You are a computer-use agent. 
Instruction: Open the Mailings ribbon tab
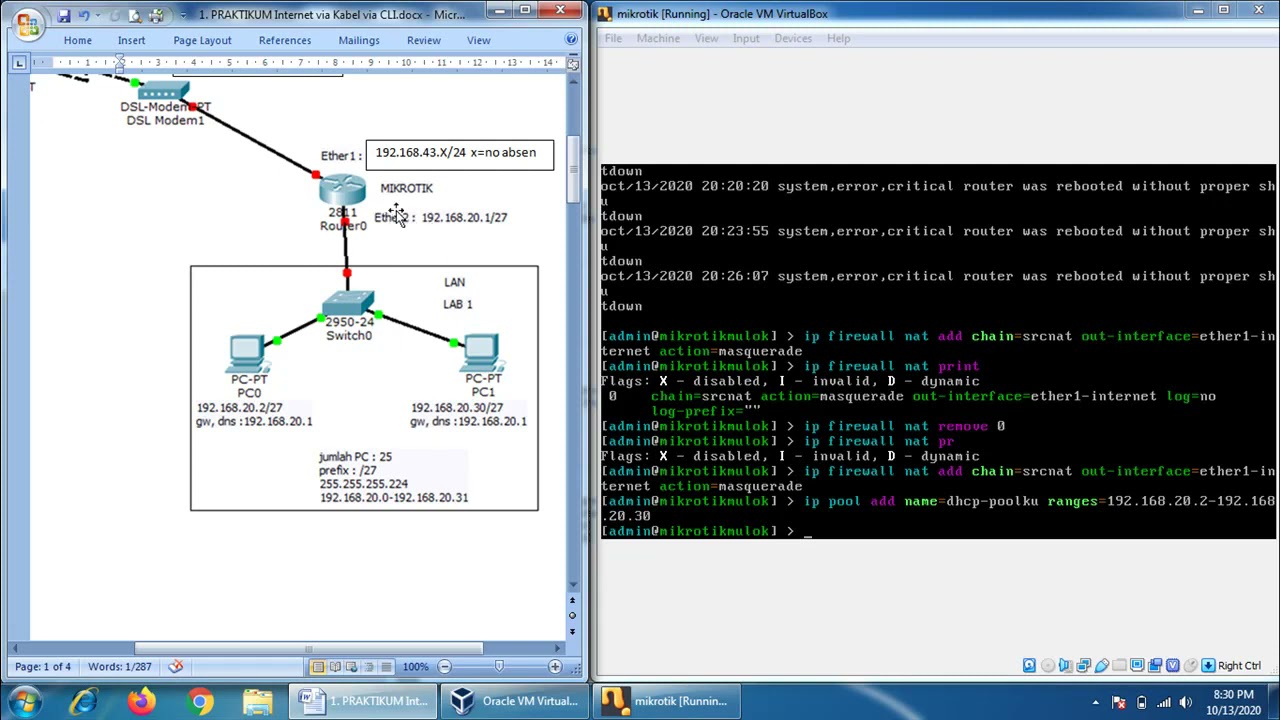[359, 40]
